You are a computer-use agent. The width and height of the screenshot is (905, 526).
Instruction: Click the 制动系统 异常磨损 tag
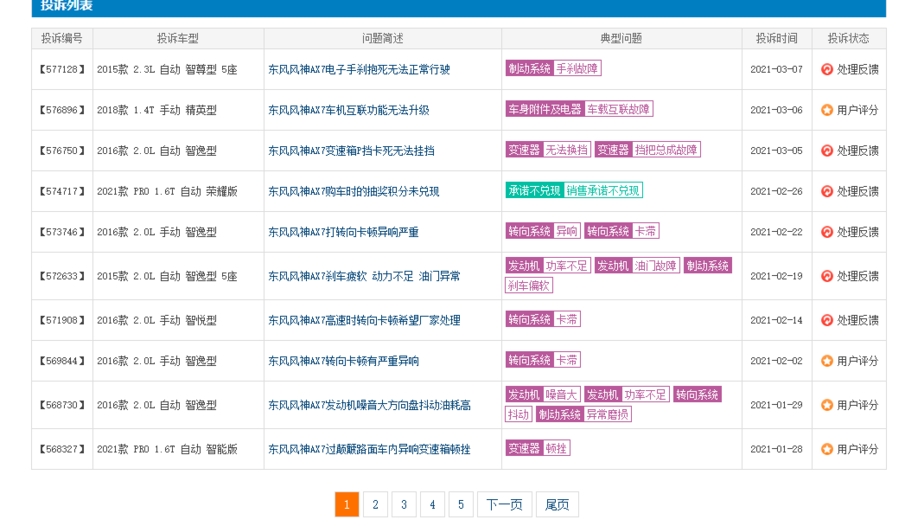click(x=584, y=414)
